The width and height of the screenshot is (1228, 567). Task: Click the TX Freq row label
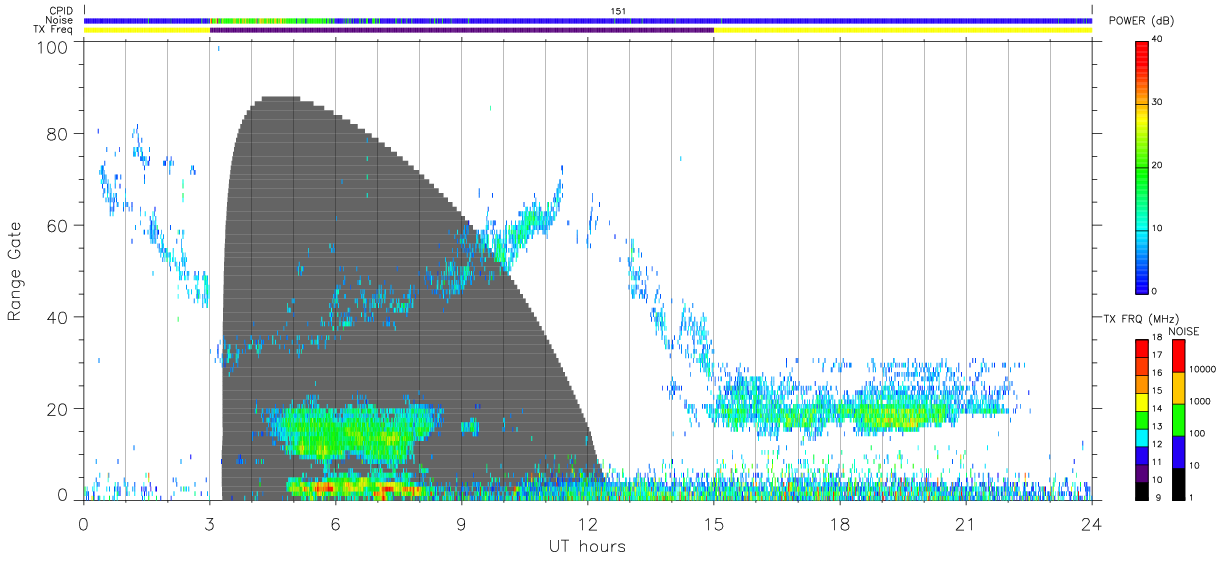point(53,30)
